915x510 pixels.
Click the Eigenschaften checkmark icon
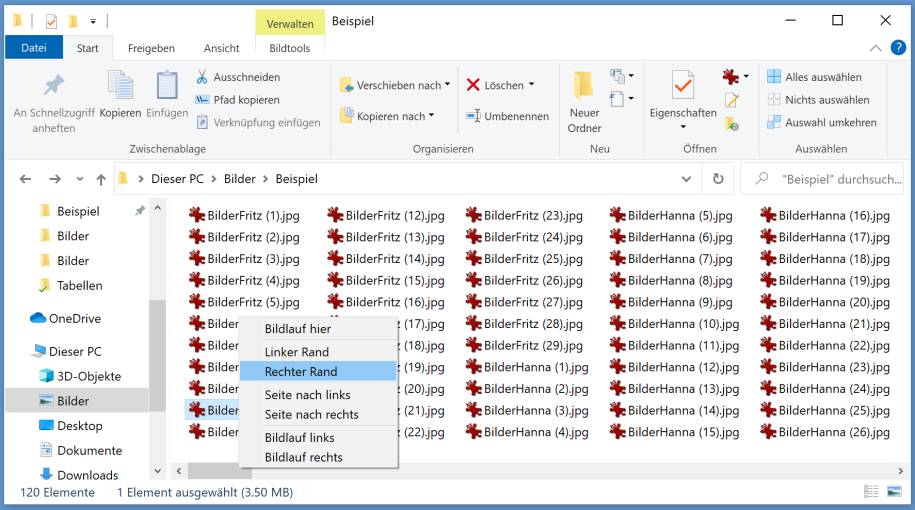pos(683,86)
